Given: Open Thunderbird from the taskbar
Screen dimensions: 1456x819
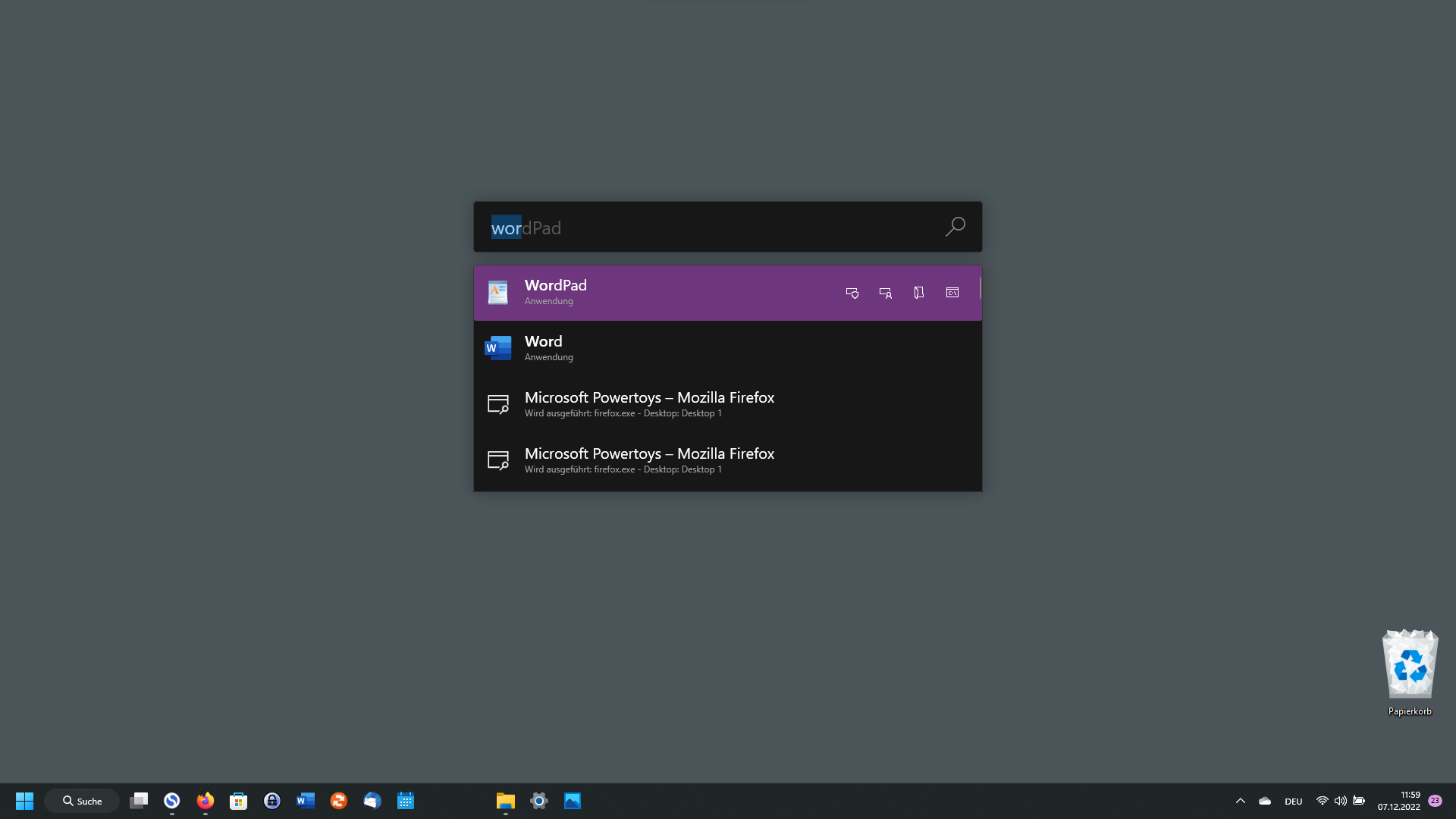Looking at the screenshot, I should (x=372, y=801).
